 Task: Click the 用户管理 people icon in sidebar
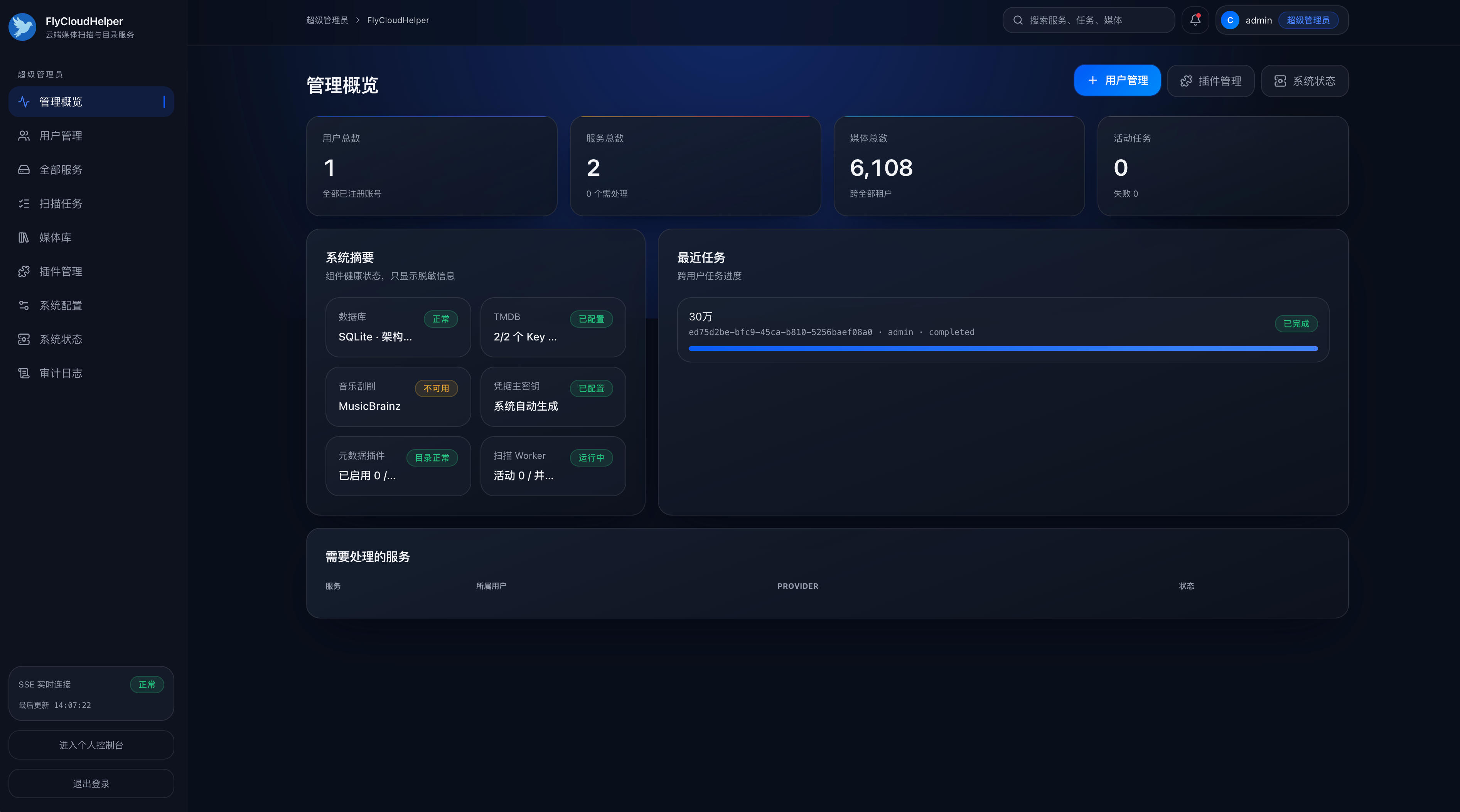point(24,136)
